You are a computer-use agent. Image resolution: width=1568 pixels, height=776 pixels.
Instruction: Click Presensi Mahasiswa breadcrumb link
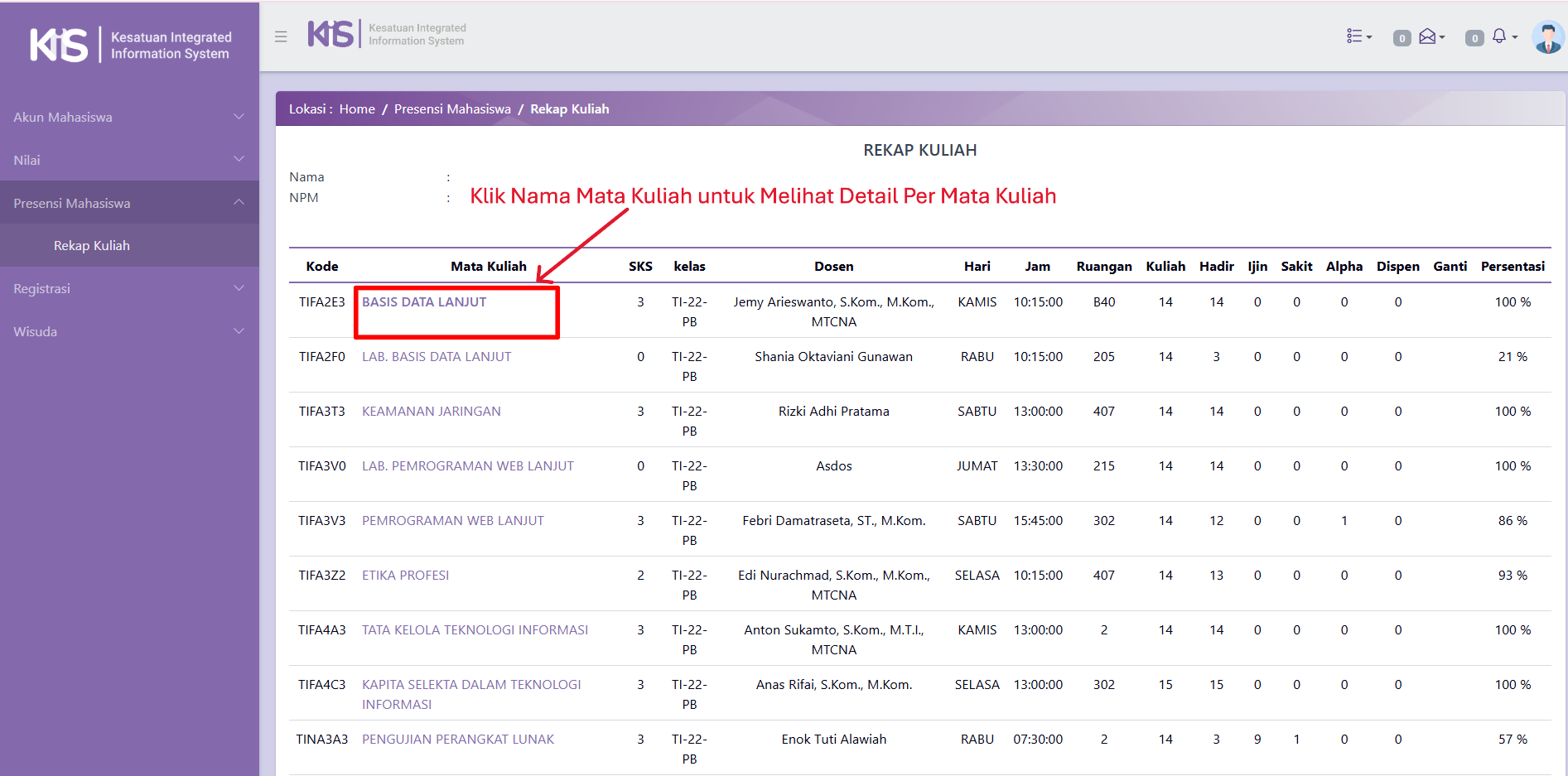click(x=452, y=109)
